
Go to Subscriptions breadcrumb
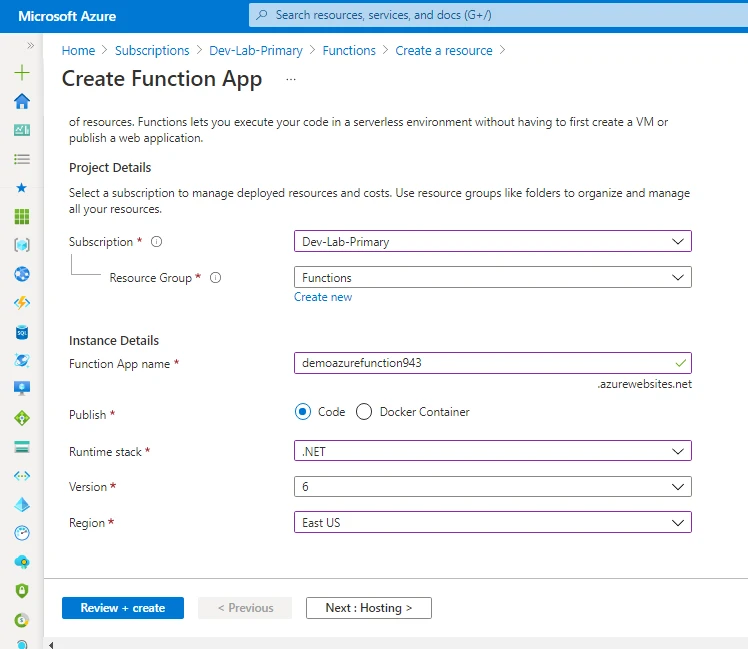[152, 51]
